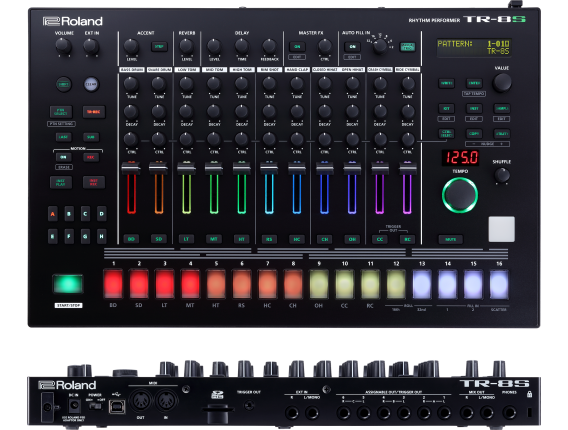Click the SHUFFLE knob

502,175
